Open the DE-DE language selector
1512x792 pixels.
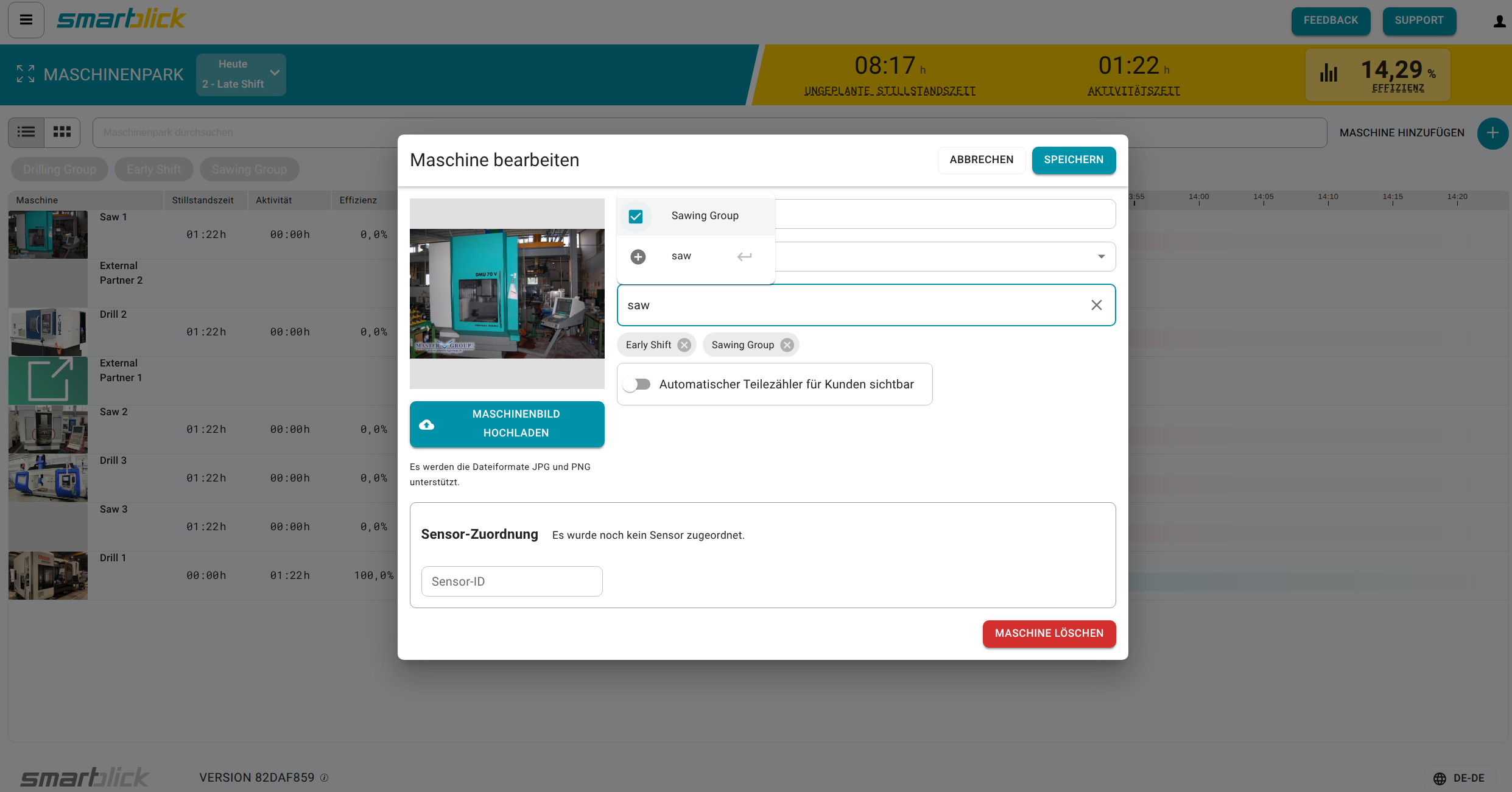(x=1460, y=778)
